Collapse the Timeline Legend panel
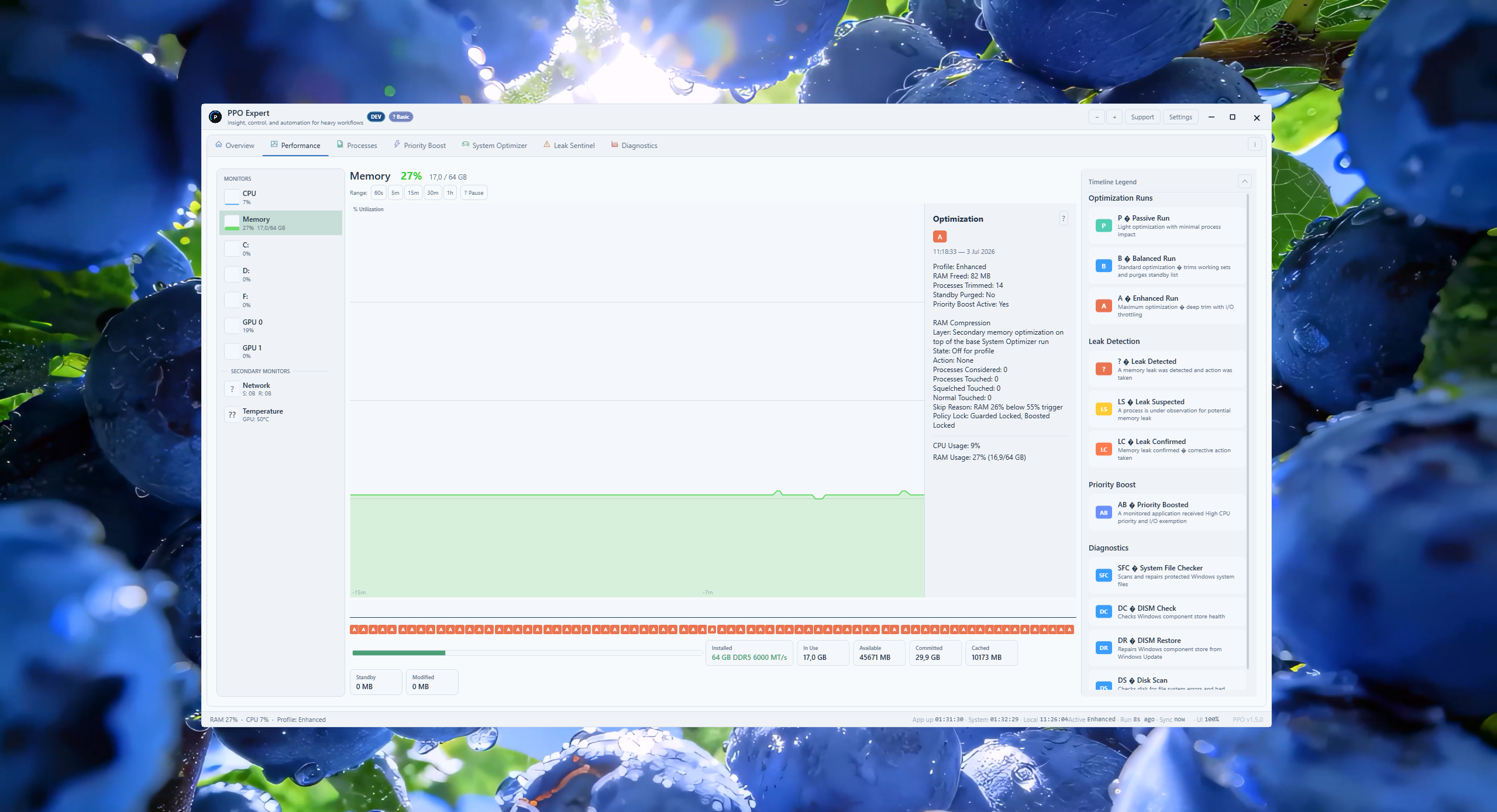The width and height of the screenshot is (1497, 812). (1244, 182)
